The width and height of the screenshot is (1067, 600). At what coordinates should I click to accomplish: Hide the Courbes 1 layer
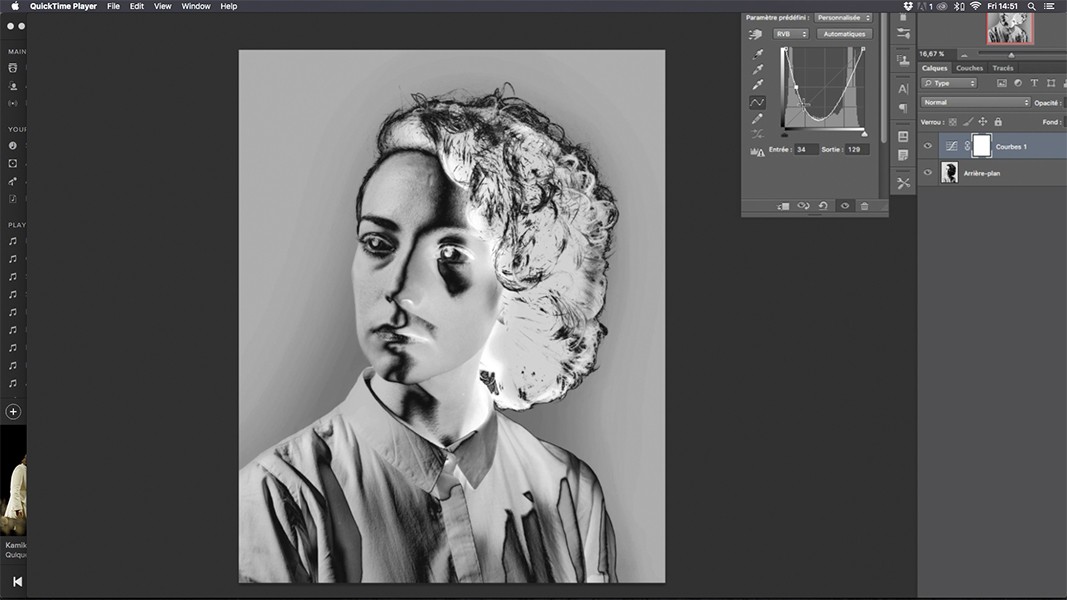[928, 146]
